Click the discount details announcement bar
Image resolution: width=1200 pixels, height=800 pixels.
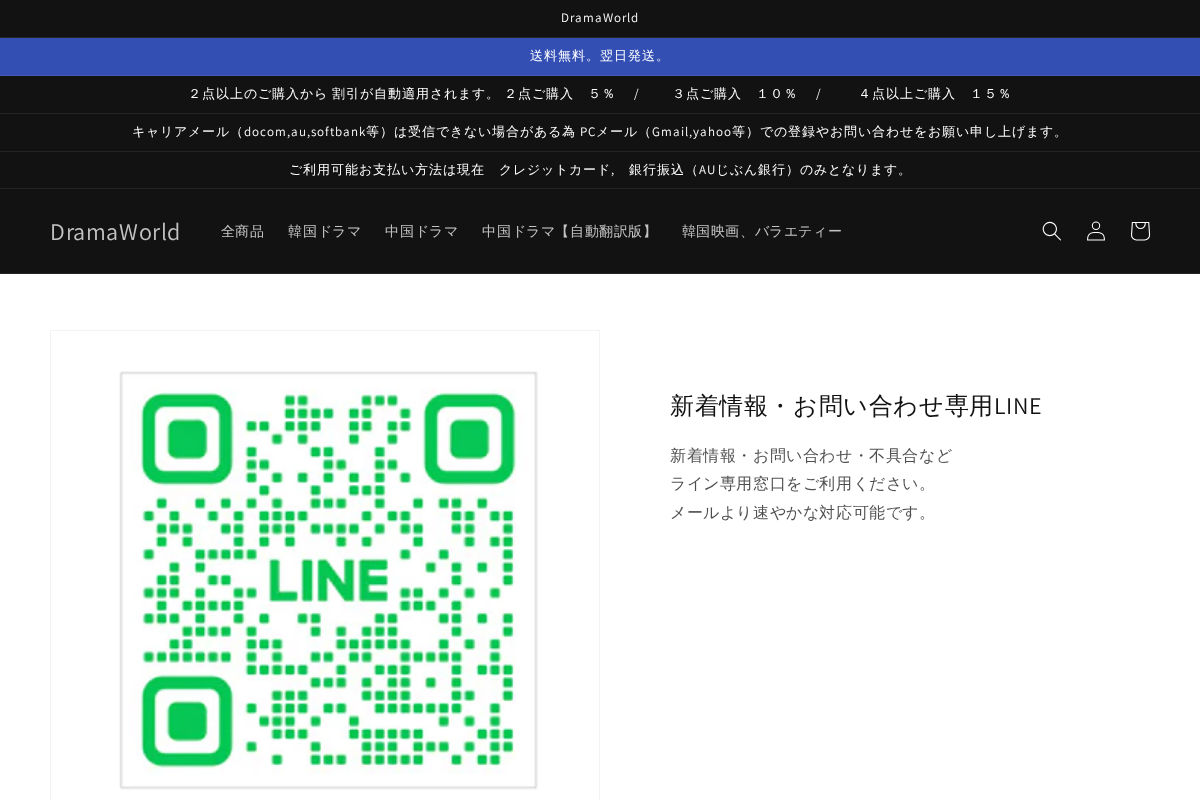click(600, 93)
